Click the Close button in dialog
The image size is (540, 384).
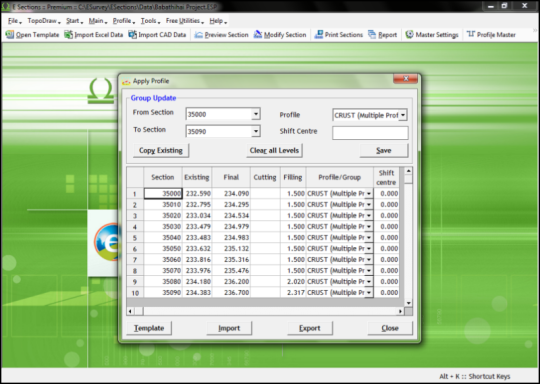pos(390,328)
